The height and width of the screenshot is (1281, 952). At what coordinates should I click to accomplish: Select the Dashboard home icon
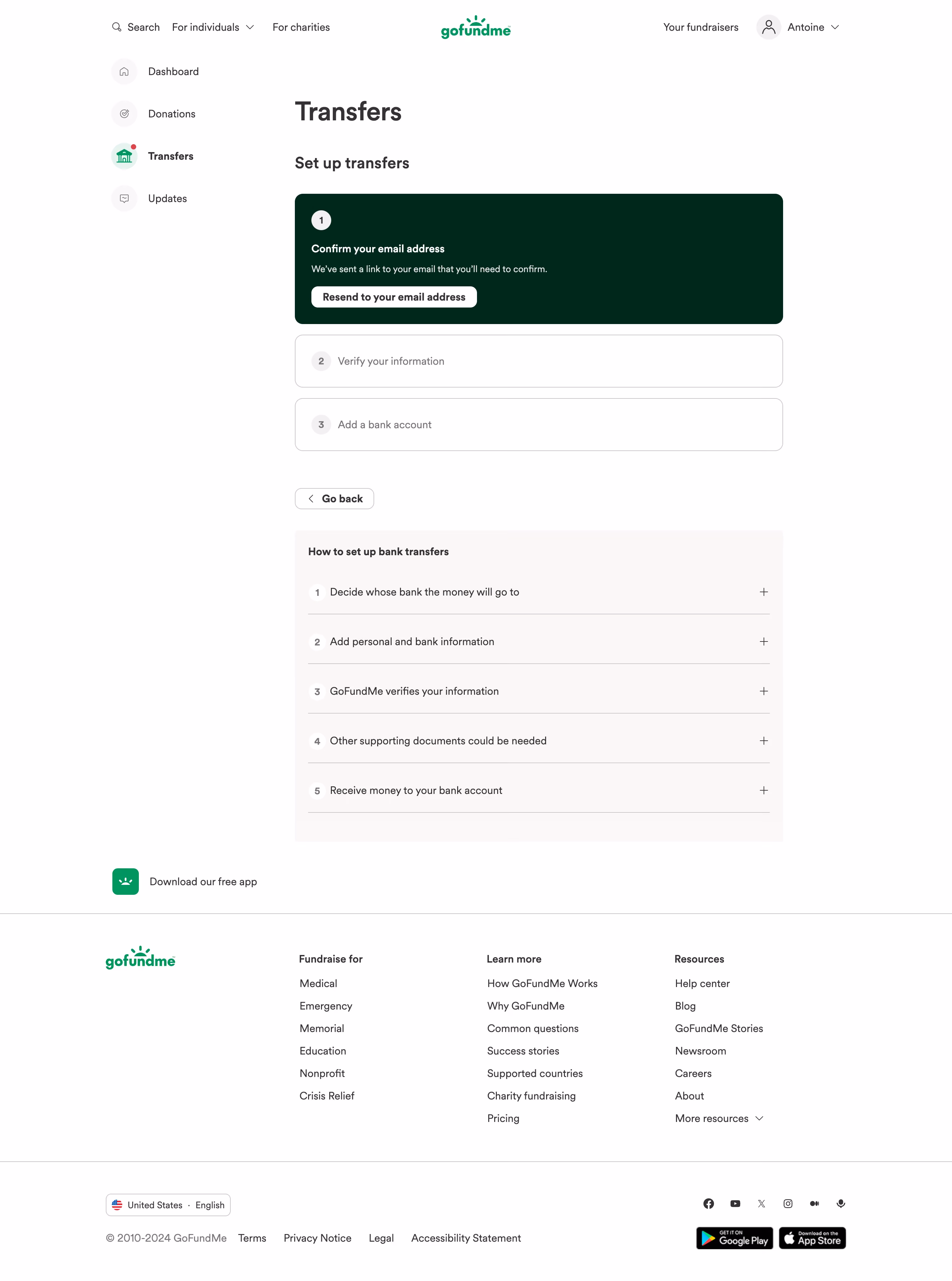click(124, 71)
